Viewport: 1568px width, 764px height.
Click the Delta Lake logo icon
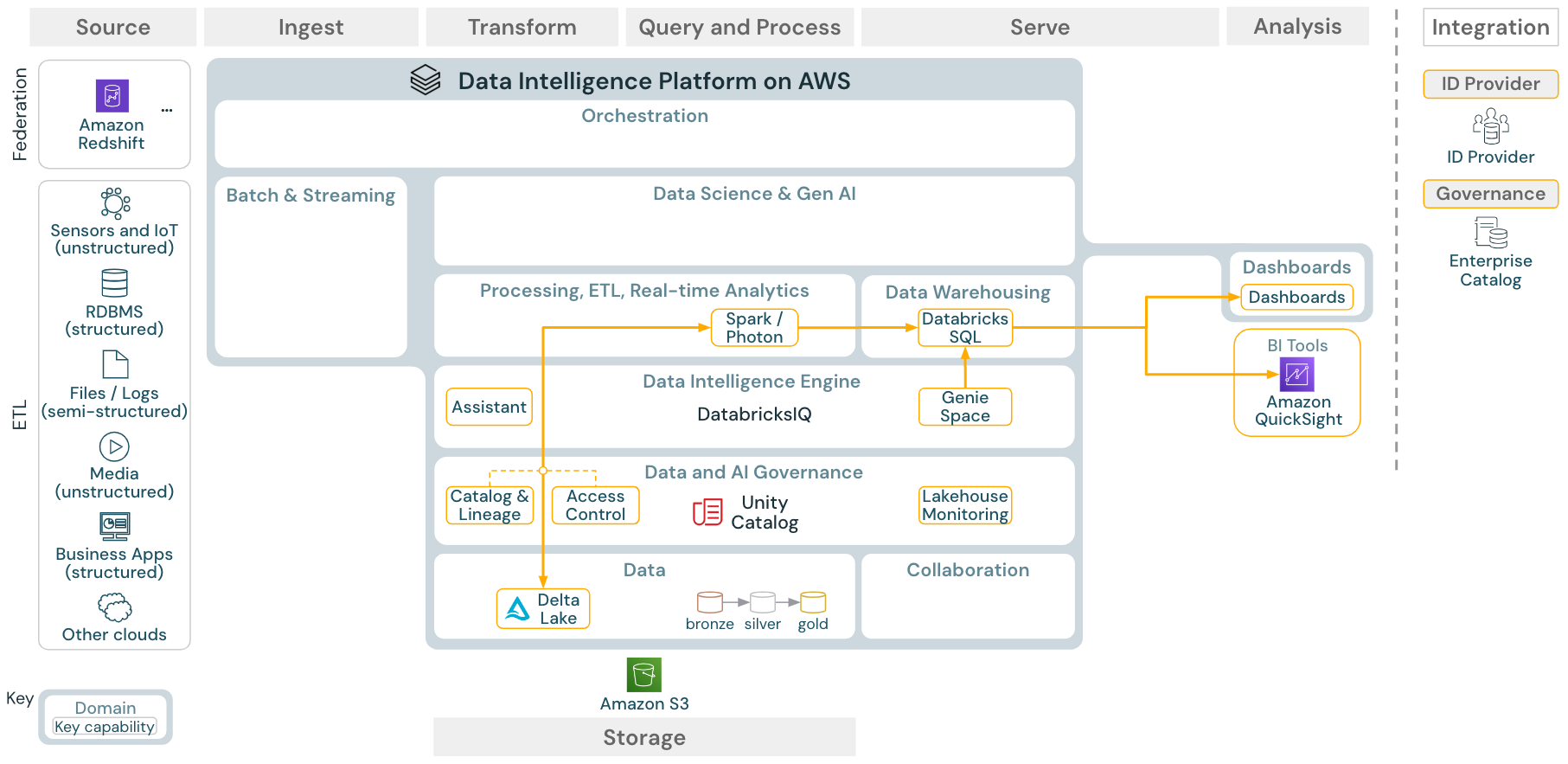tap(517, 609)
